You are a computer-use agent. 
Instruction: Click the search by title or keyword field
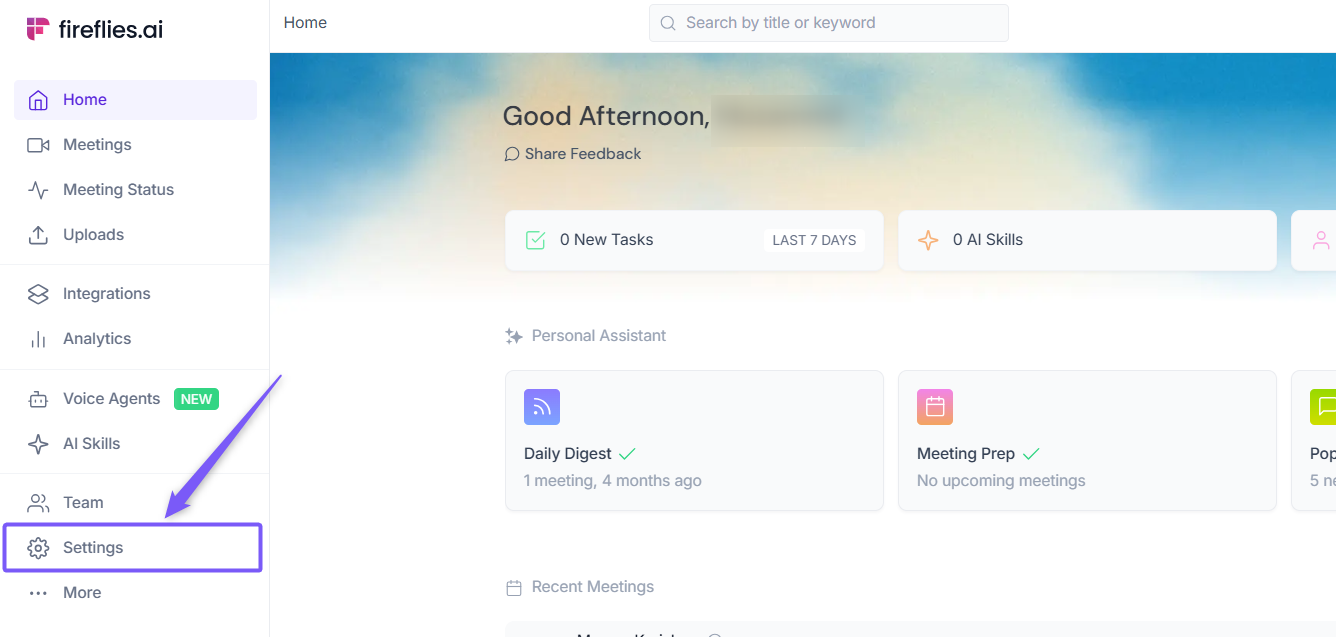[x=829, y=23]
